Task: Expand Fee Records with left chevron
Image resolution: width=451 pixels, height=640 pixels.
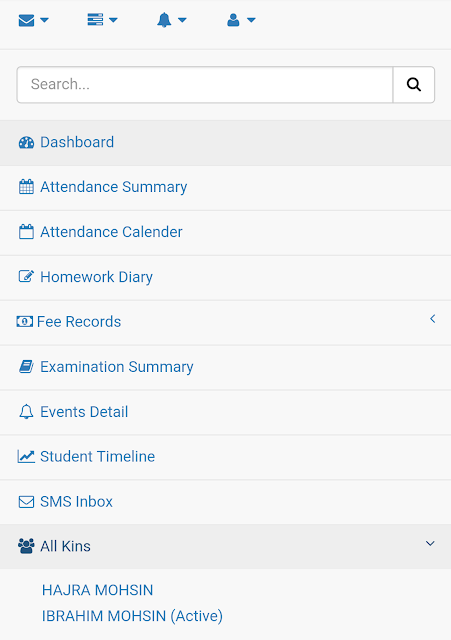Action: 433,319
